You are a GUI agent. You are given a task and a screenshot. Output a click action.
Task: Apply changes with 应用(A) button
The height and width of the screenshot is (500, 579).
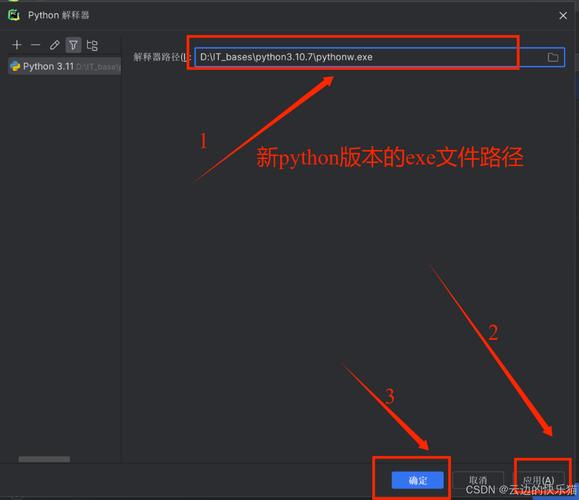[539, 480]
